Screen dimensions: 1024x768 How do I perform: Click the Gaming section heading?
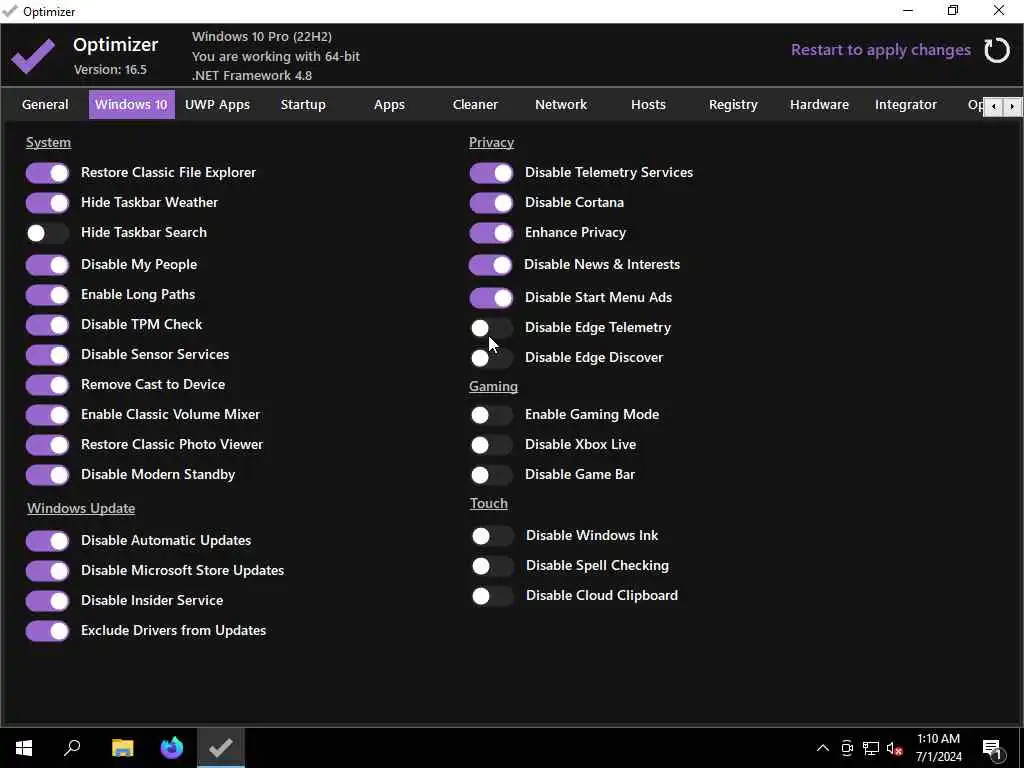pos(493,387)
